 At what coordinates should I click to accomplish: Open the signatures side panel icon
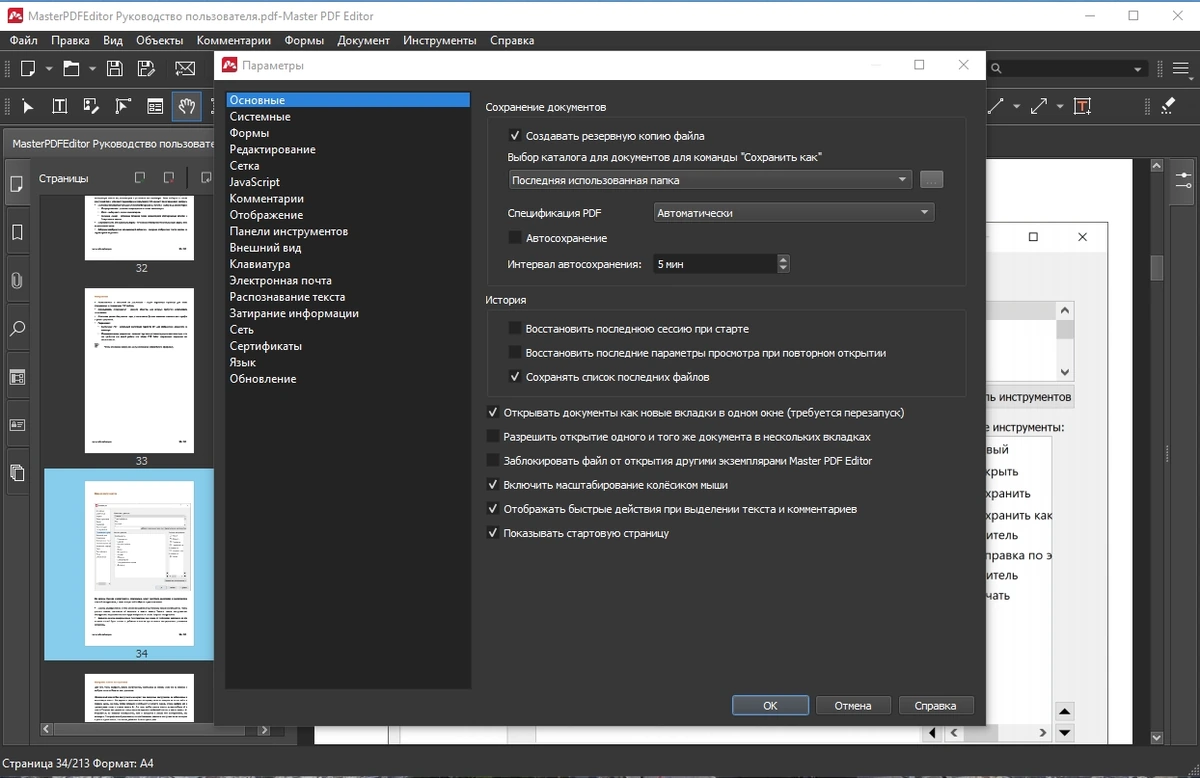tap(16, 424)
